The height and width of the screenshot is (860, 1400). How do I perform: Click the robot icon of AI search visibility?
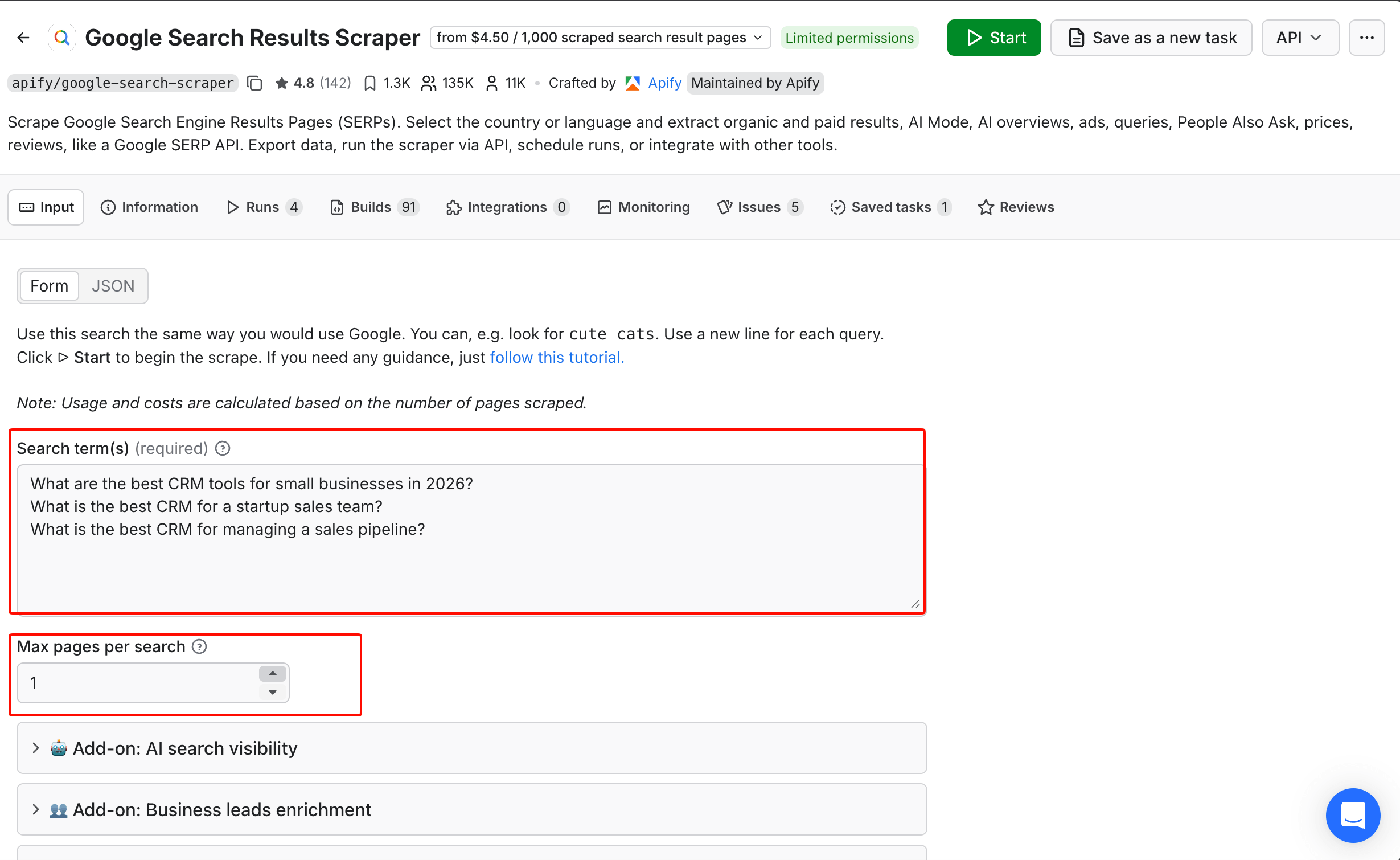tap(59, 748)
